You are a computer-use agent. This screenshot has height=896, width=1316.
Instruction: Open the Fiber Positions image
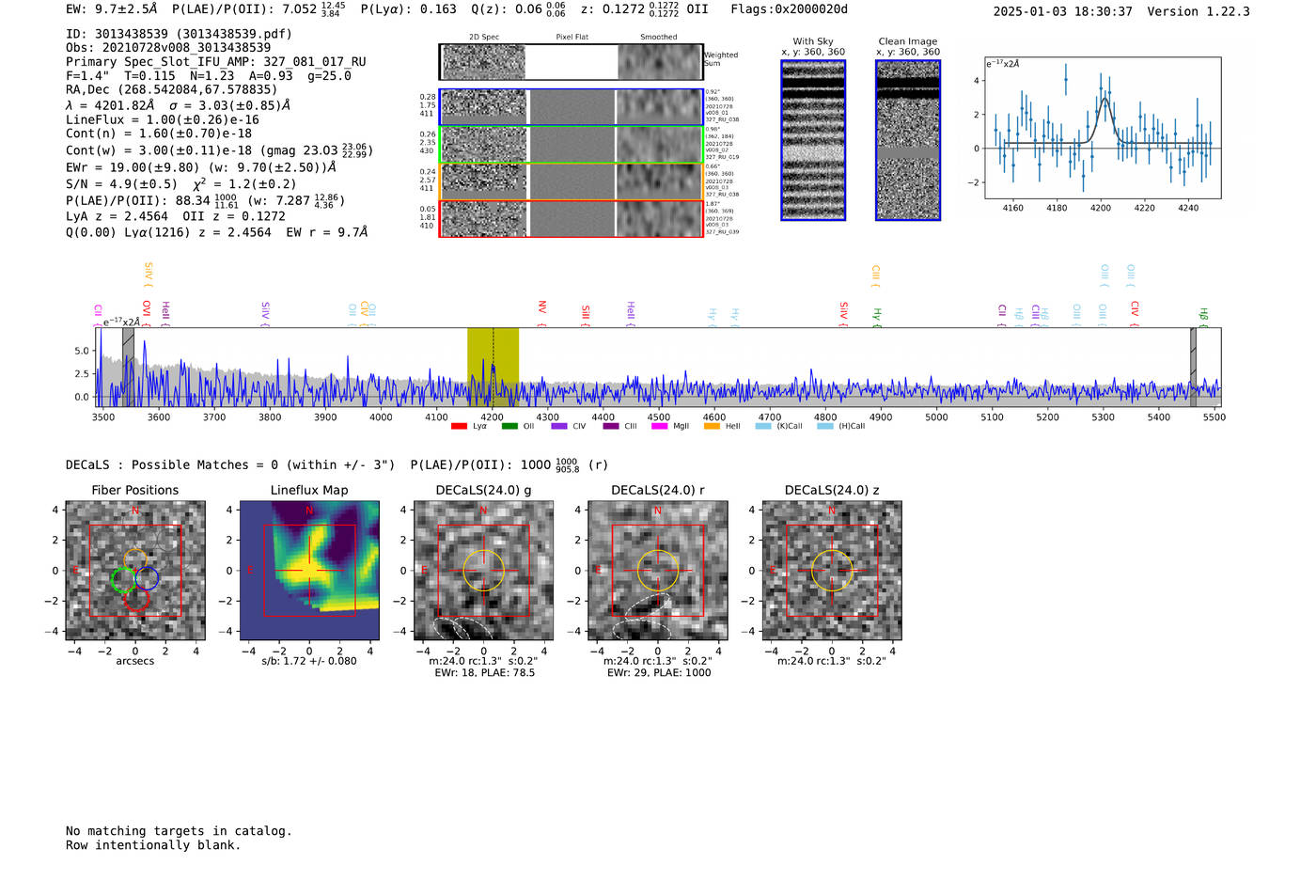click(135, 571)
